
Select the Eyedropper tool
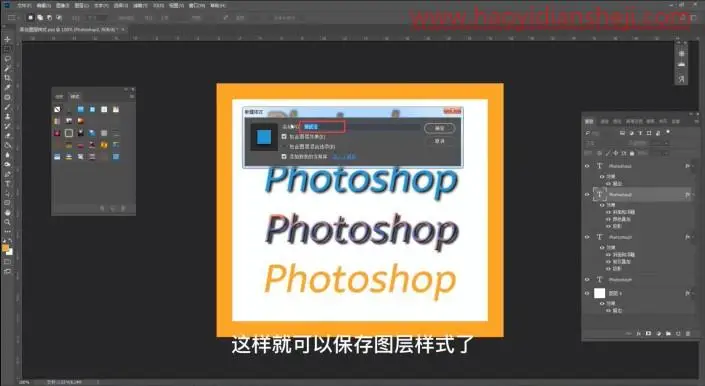7,87
